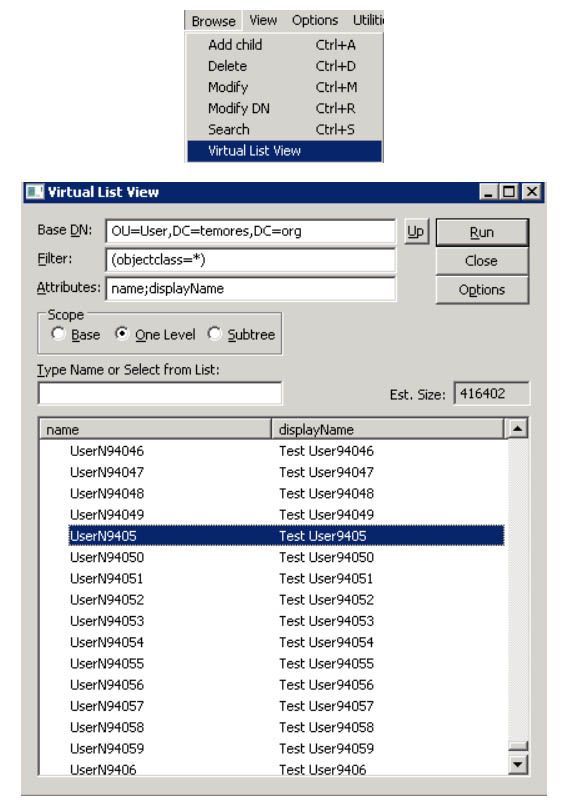Click the vertical scrollbar thumb
This screenshot has height=805, width=564.
tap(517, 746)
